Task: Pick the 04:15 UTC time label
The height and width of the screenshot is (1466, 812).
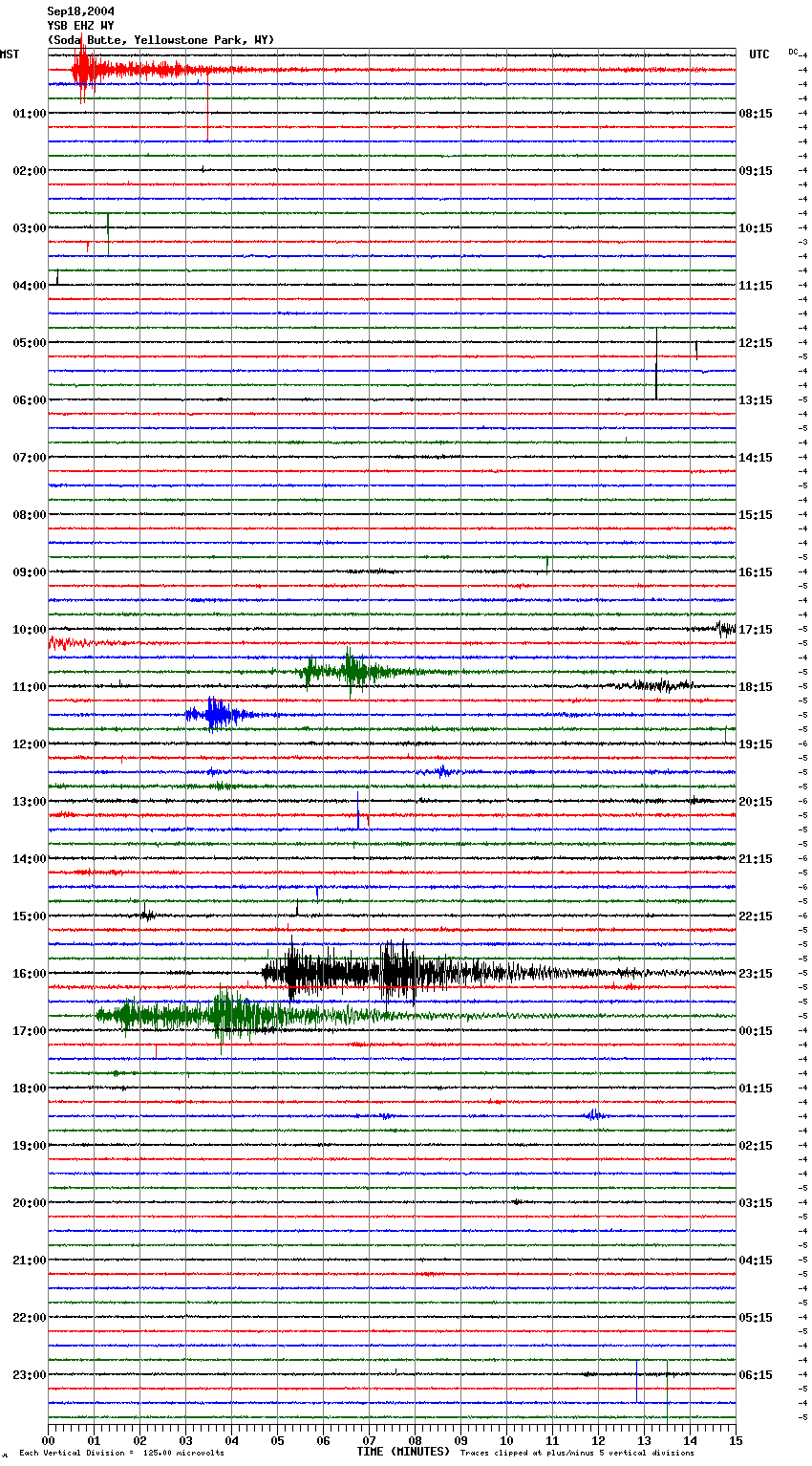Action: coord(756,1261)
